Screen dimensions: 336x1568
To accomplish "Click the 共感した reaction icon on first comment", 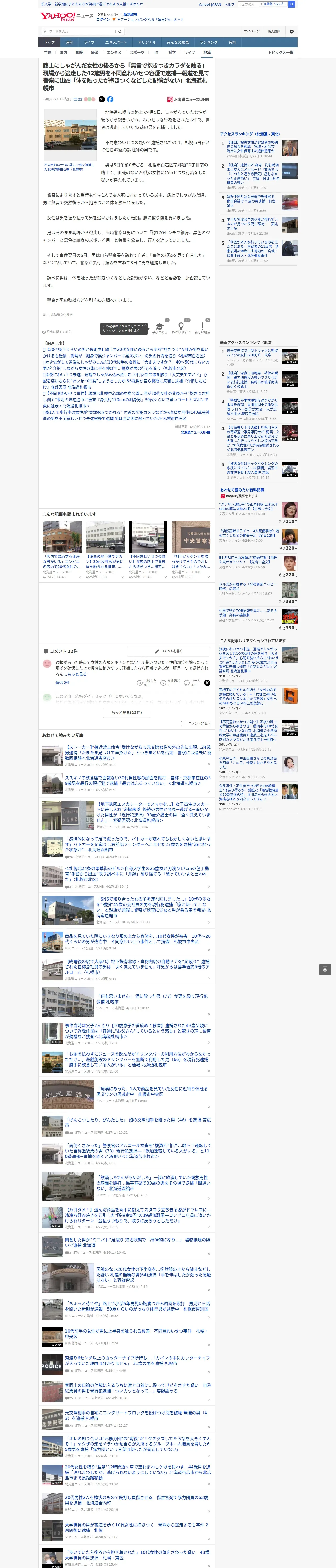I will click(140, 683).
